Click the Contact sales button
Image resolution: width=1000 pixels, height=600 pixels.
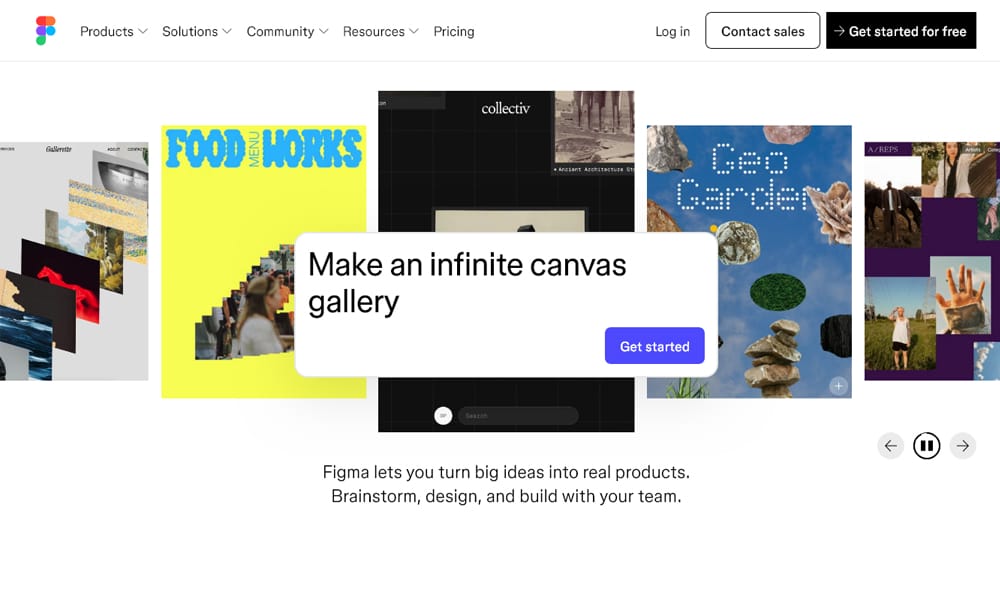pyautogui.click(x=762, y=31)
